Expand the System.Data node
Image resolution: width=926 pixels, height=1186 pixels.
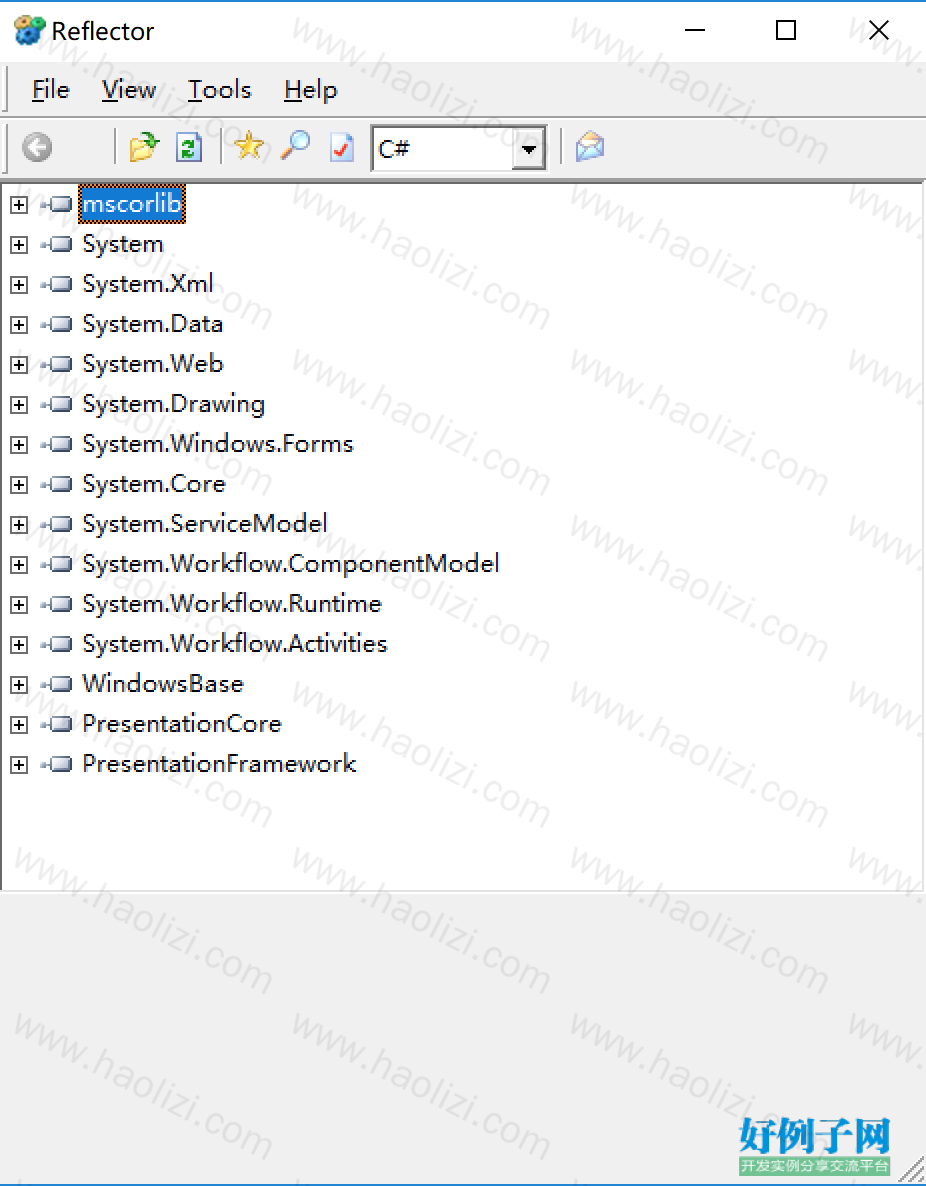pos(19,324)
